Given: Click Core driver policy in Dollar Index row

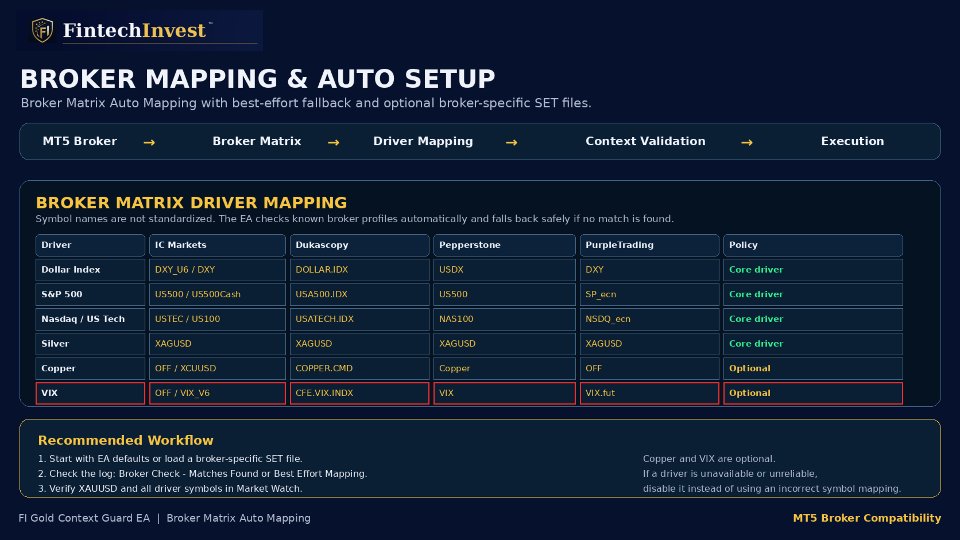Looking at the screenshot, I should [813, 270].
